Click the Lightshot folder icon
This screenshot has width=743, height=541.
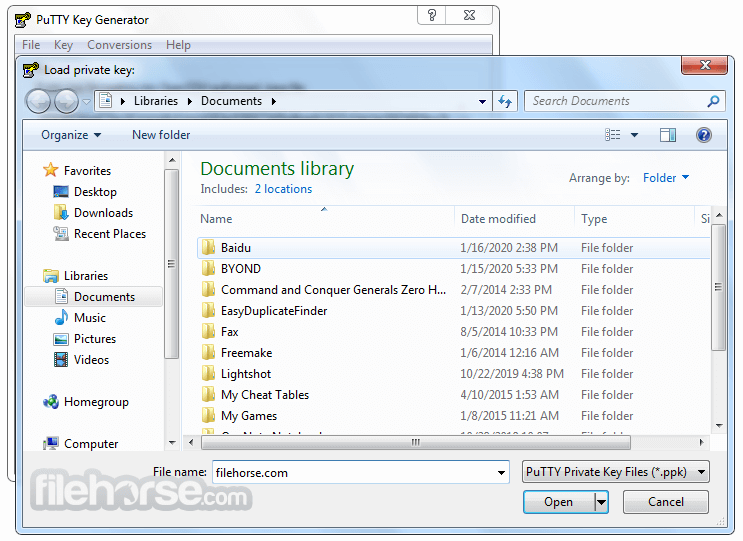coord(208,374)
